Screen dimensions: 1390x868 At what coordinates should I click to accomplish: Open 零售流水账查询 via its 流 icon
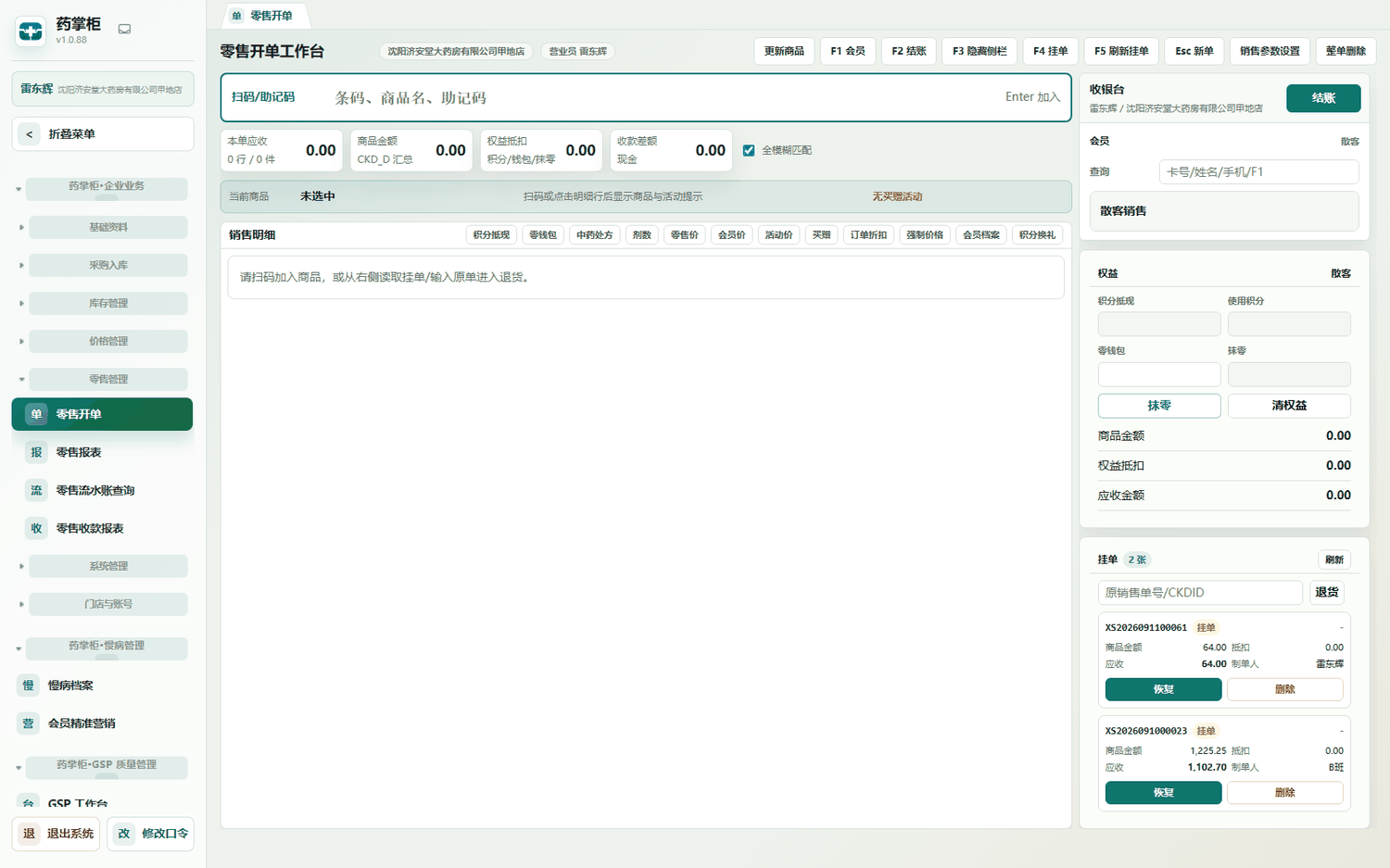(x=36, y=490)
